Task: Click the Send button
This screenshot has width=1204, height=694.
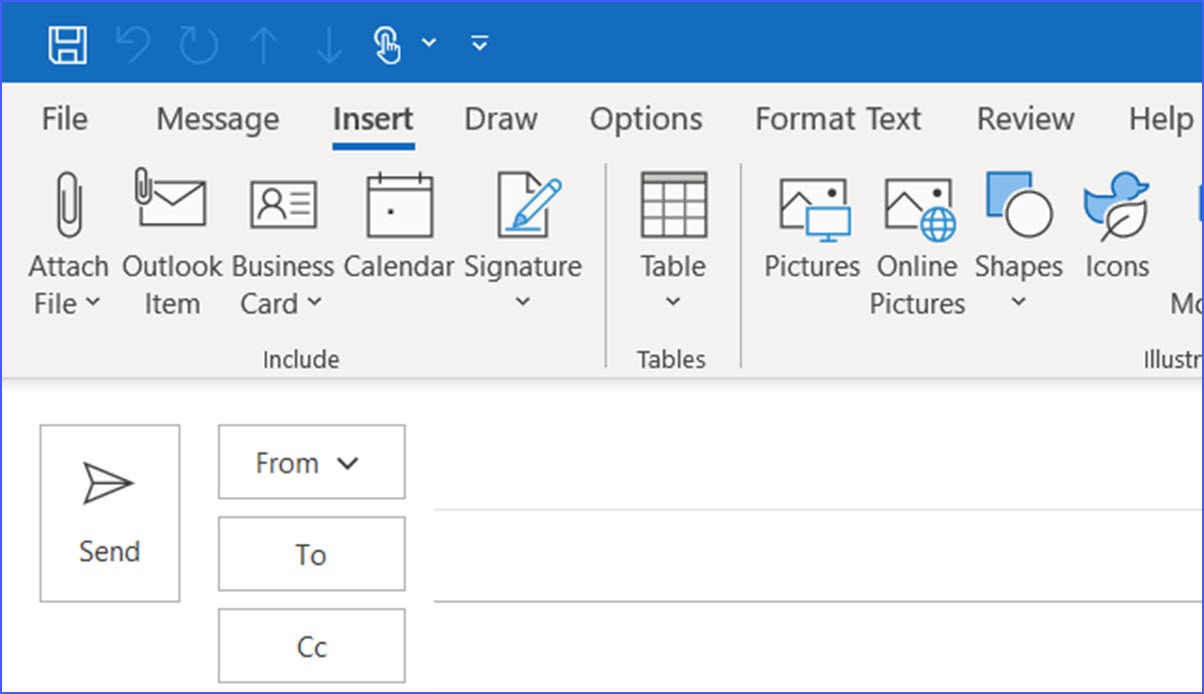Action: [x=109, y=513]
